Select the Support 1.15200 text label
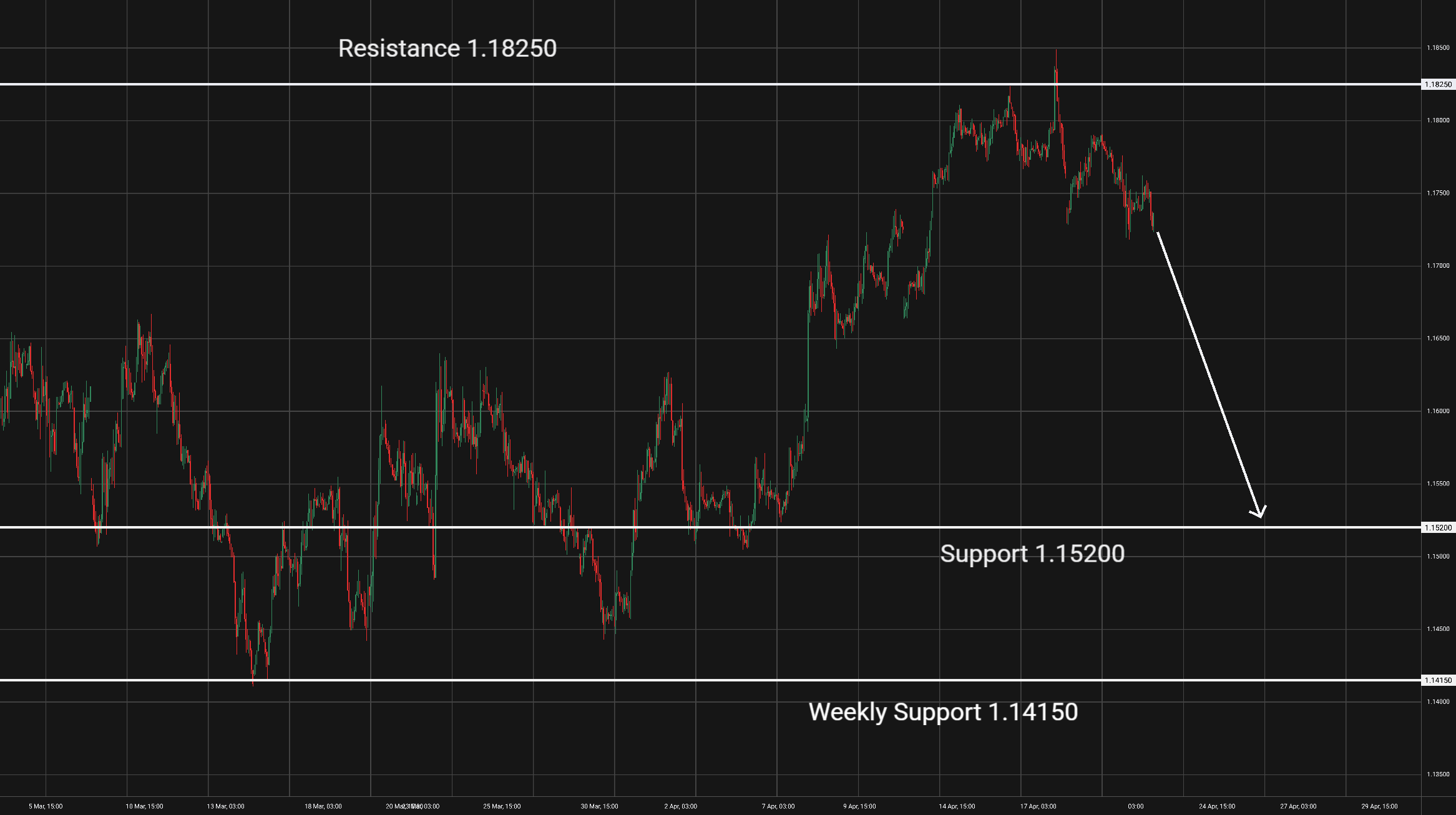 point(1032,554)
